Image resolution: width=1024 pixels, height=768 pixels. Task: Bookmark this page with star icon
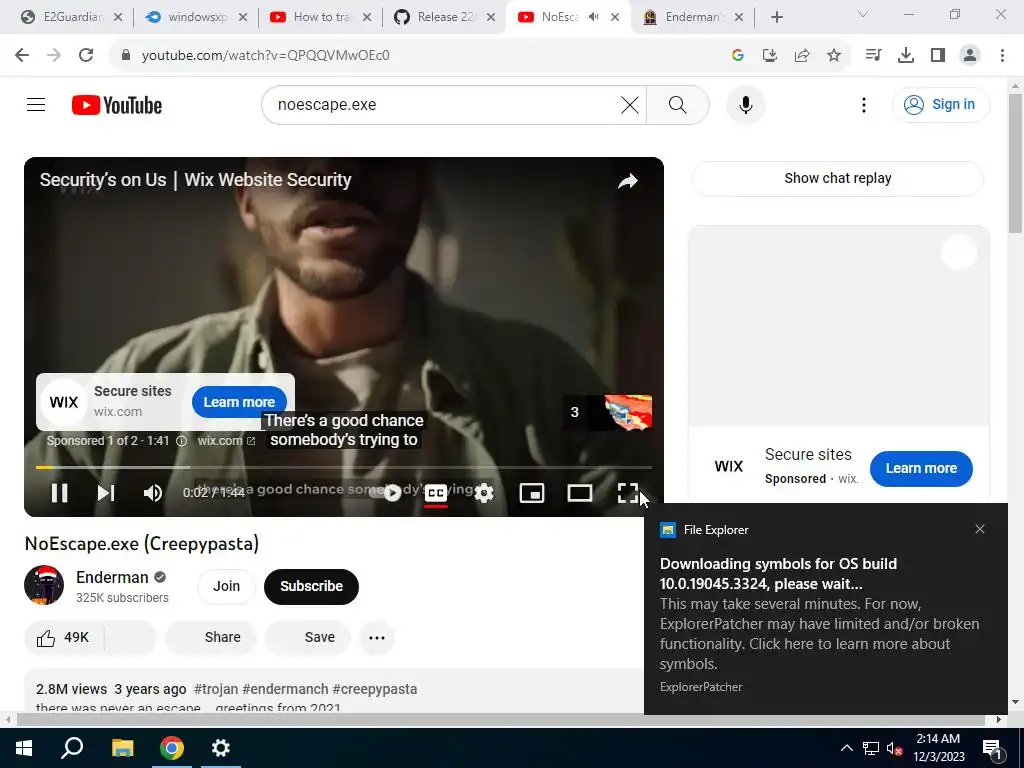pos(834,55)
